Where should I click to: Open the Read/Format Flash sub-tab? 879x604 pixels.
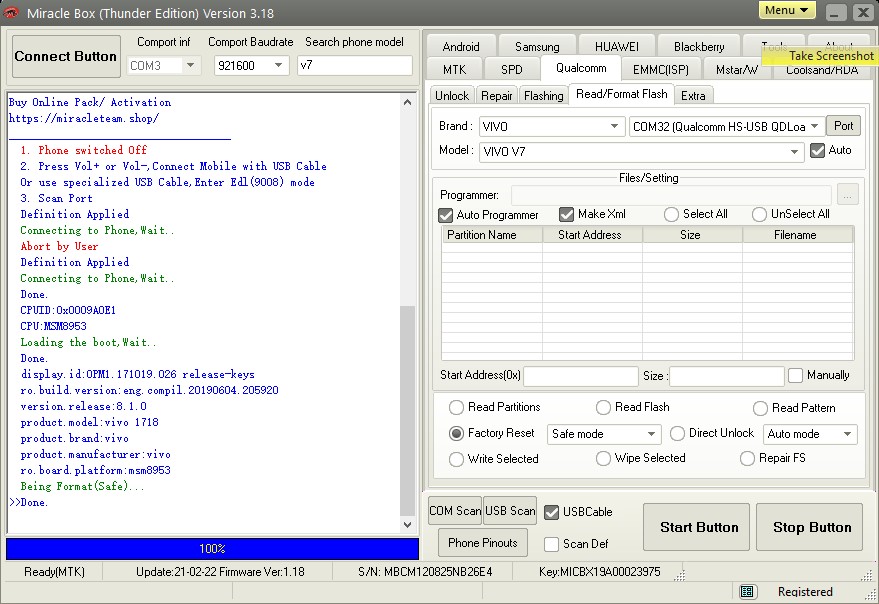(x=622, y=94)
